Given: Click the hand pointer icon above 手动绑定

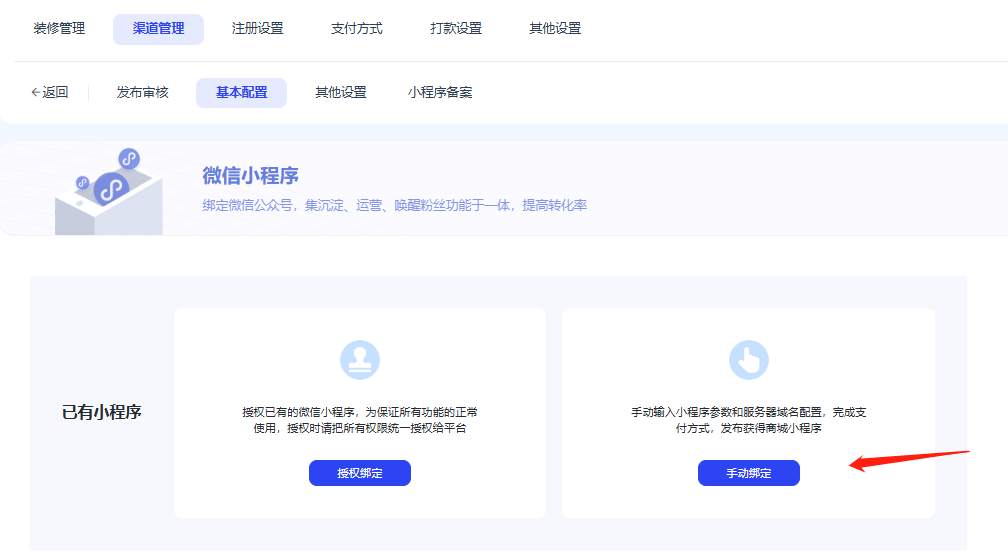Looking at the screenshot, I should click(748, 360).
